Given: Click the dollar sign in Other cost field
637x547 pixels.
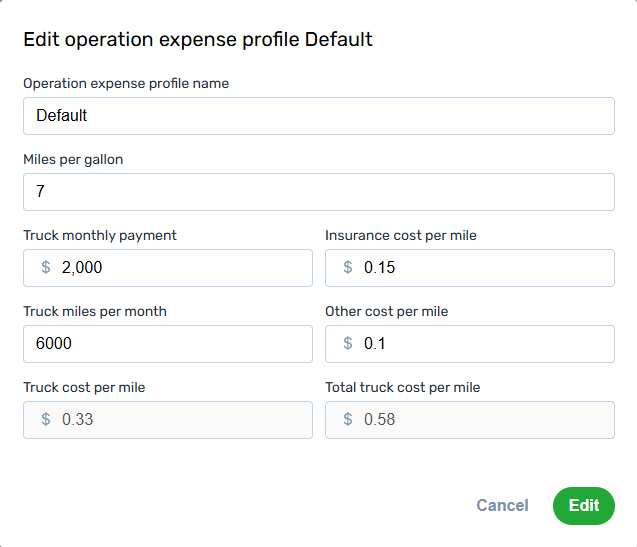Looking at the screenshot, I should [x=348, y=343].
